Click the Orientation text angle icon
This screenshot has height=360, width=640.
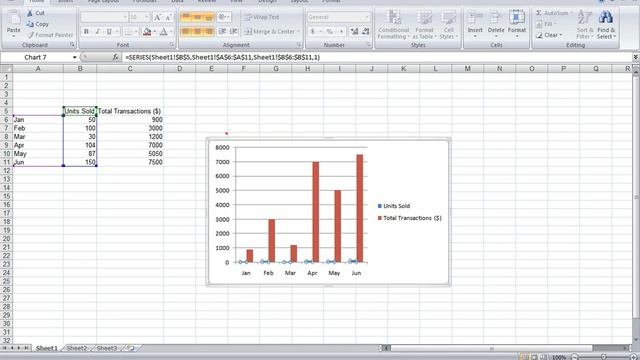[x=224, y=17]
